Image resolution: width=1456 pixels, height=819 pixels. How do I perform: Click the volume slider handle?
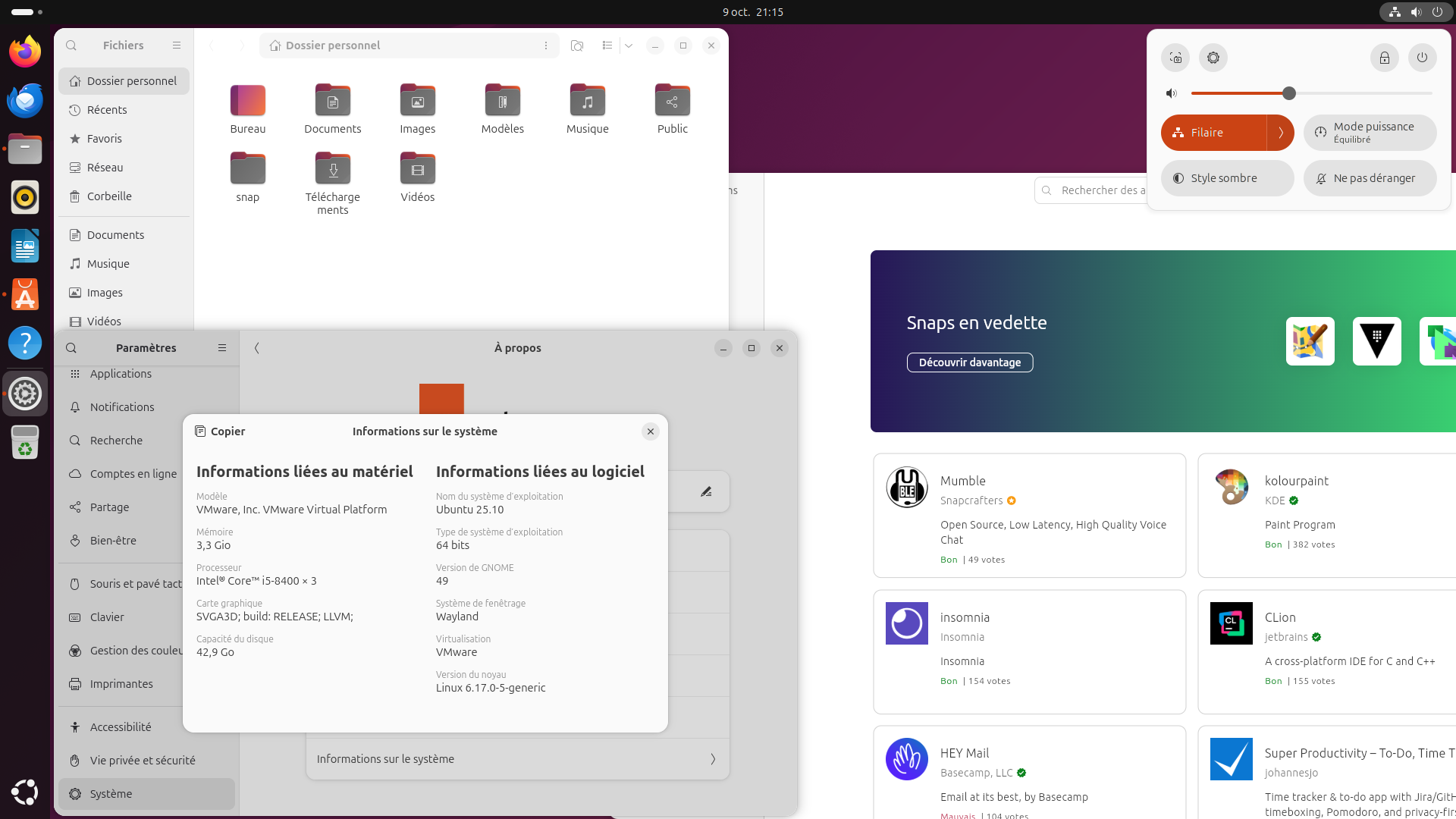1288,93
